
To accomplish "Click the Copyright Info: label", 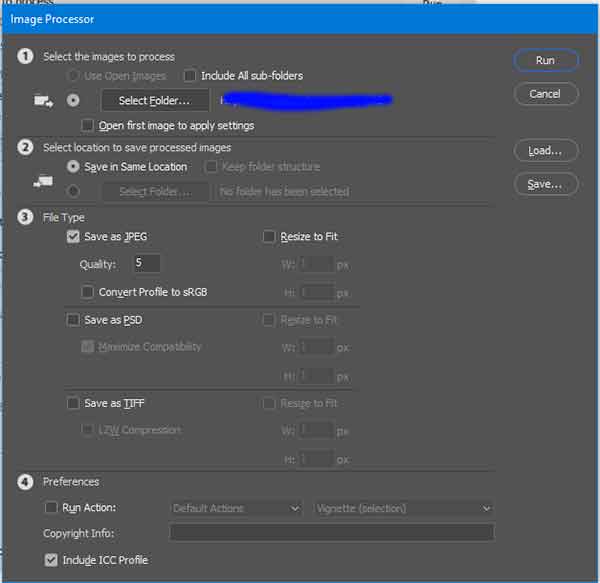I will coord(78,533).
